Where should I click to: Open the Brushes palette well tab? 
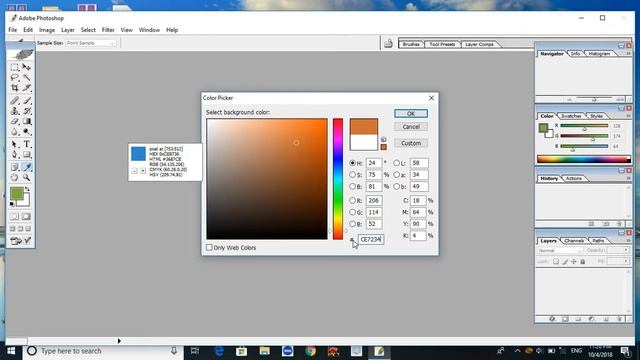pyautogui.click(x=411, y=44)
